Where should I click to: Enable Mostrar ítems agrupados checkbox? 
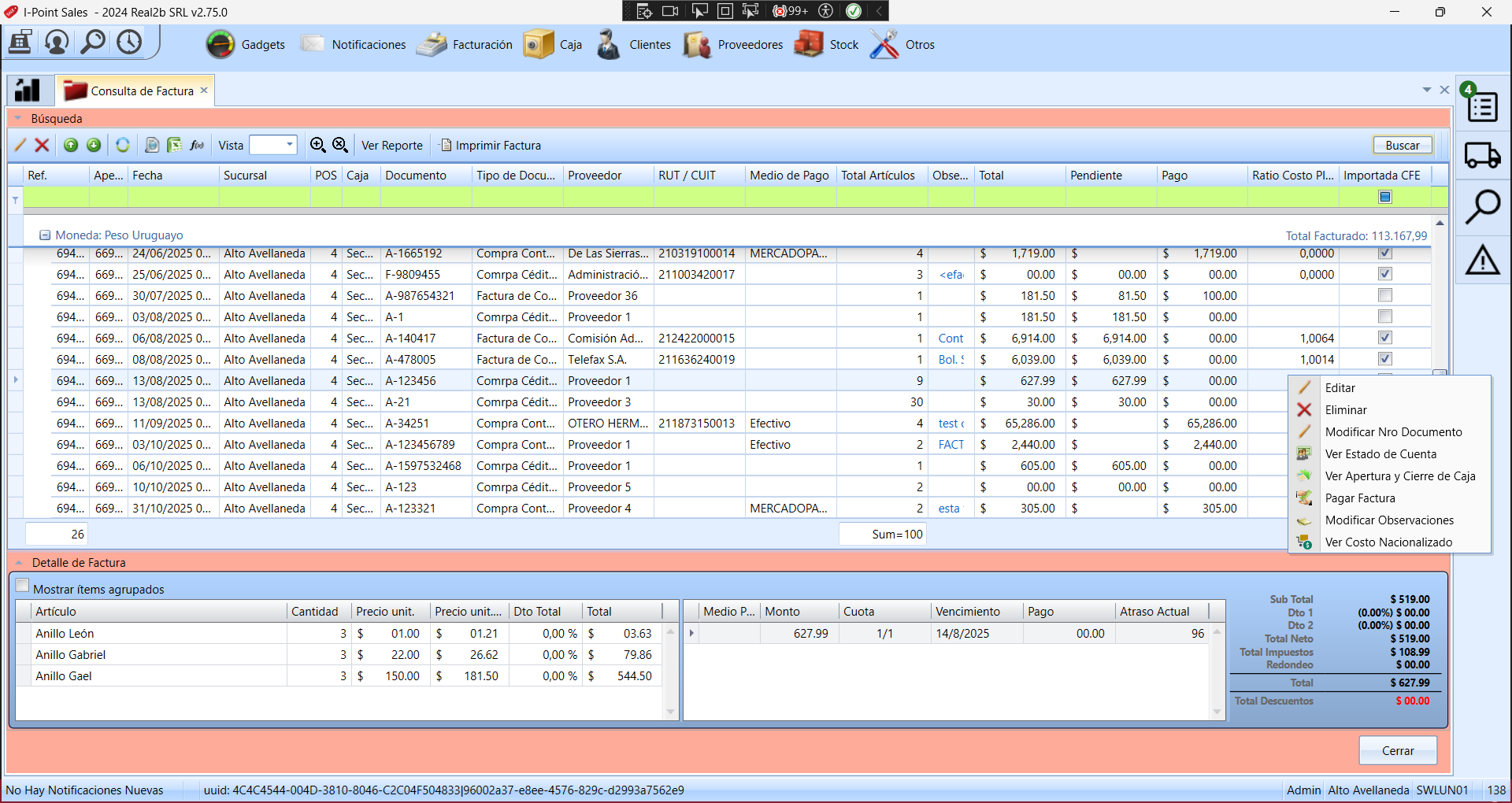point(23,586)
